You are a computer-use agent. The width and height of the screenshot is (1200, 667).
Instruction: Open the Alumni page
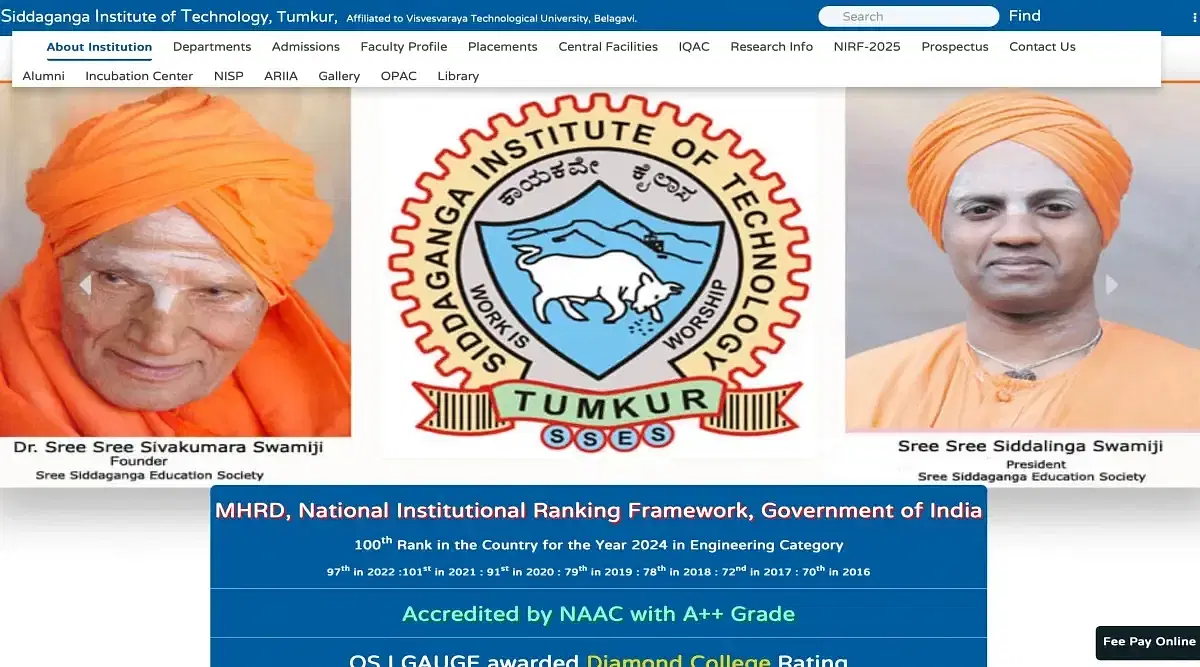pos(43,76)
